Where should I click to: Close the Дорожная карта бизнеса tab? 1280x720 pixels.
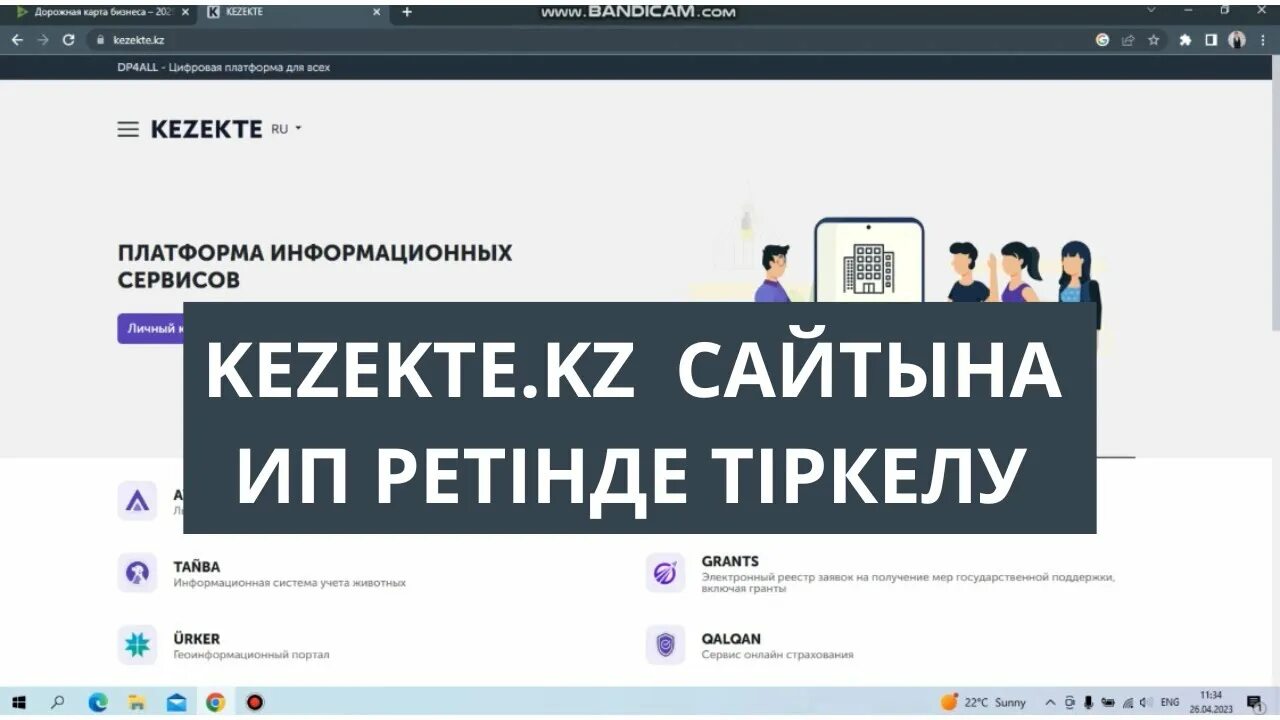[x=185, y=12]
